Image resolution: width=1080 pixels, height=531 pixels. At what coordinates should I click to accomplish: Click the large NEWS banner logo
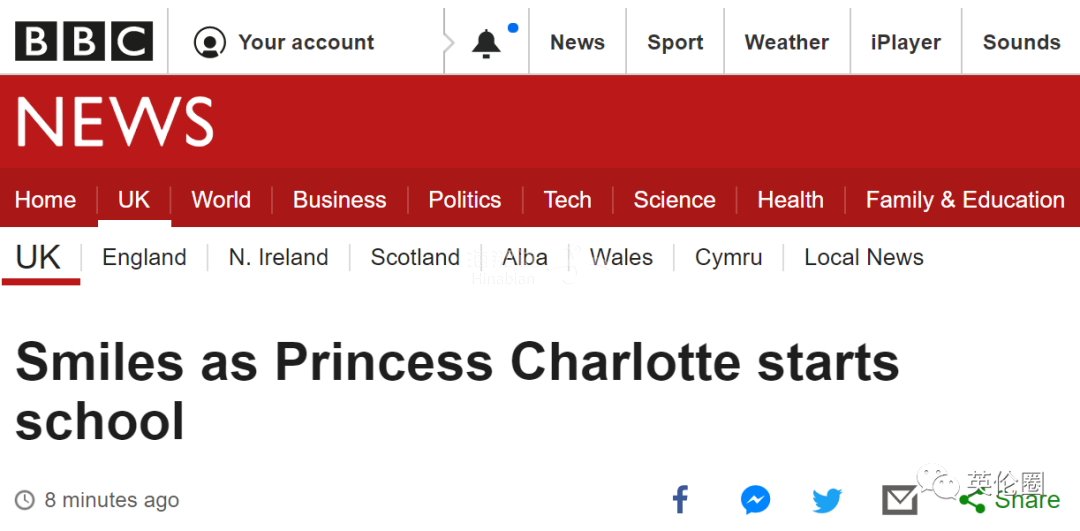point(115,123)
